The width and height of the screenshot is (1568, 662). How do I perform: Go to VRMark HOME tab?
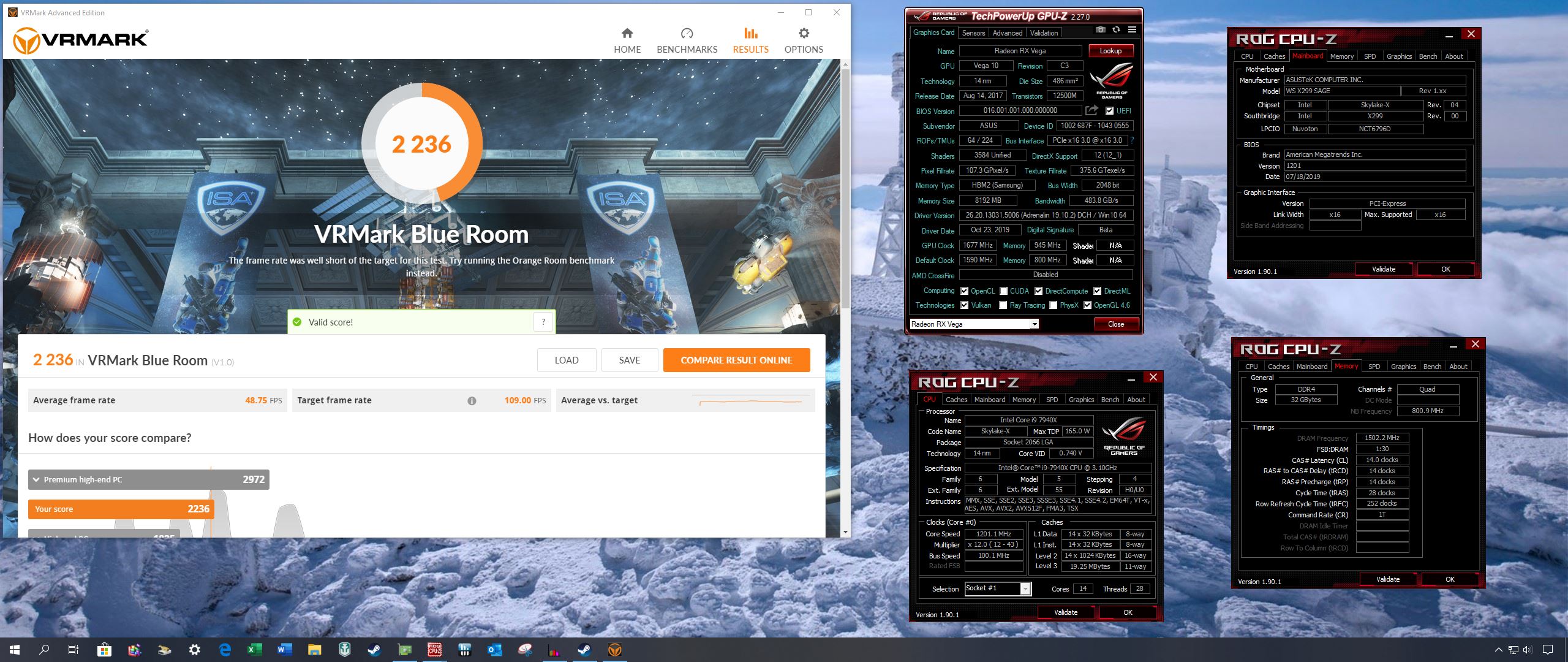coord(627,40)
